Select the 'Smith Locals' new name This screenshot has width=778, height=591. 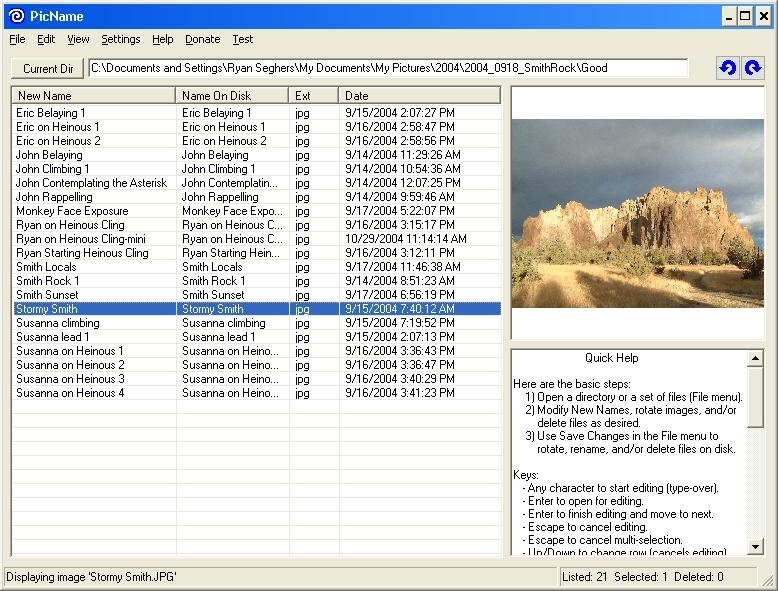46,266
